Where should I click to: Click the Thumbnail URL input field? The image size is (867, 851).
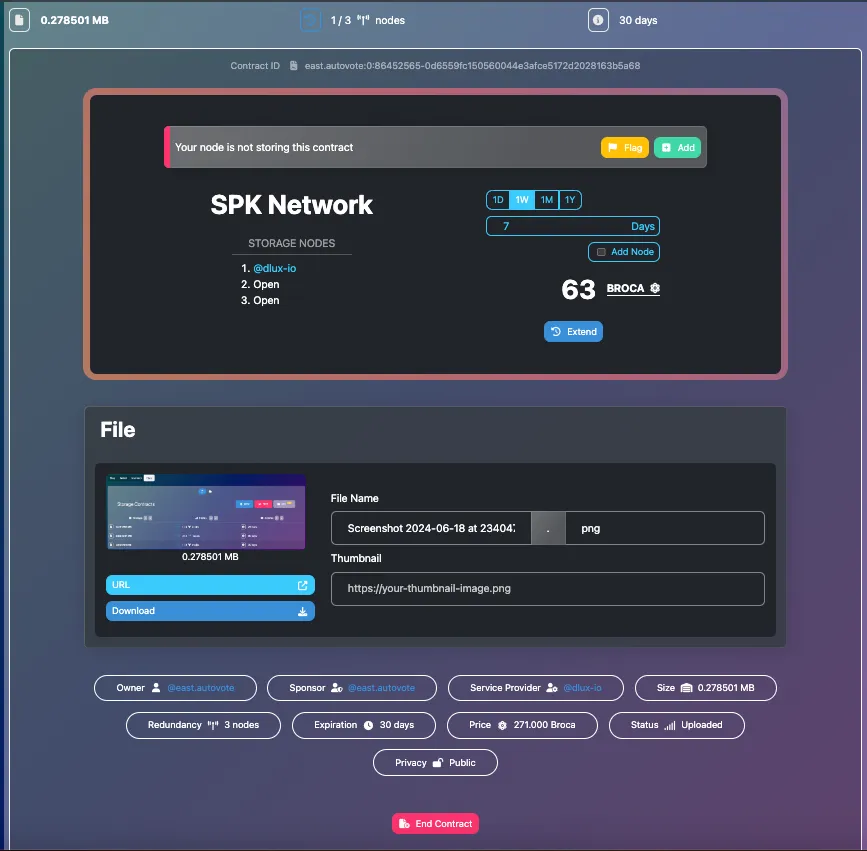click(x=547, y=589)
